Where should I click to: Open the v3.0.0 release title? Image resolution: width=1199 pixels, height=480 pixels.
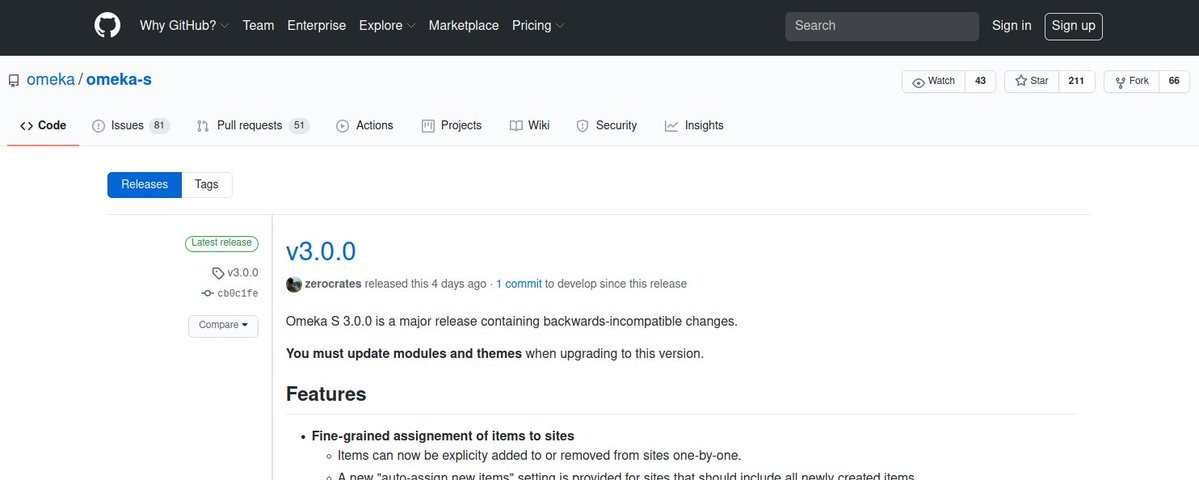321,251
